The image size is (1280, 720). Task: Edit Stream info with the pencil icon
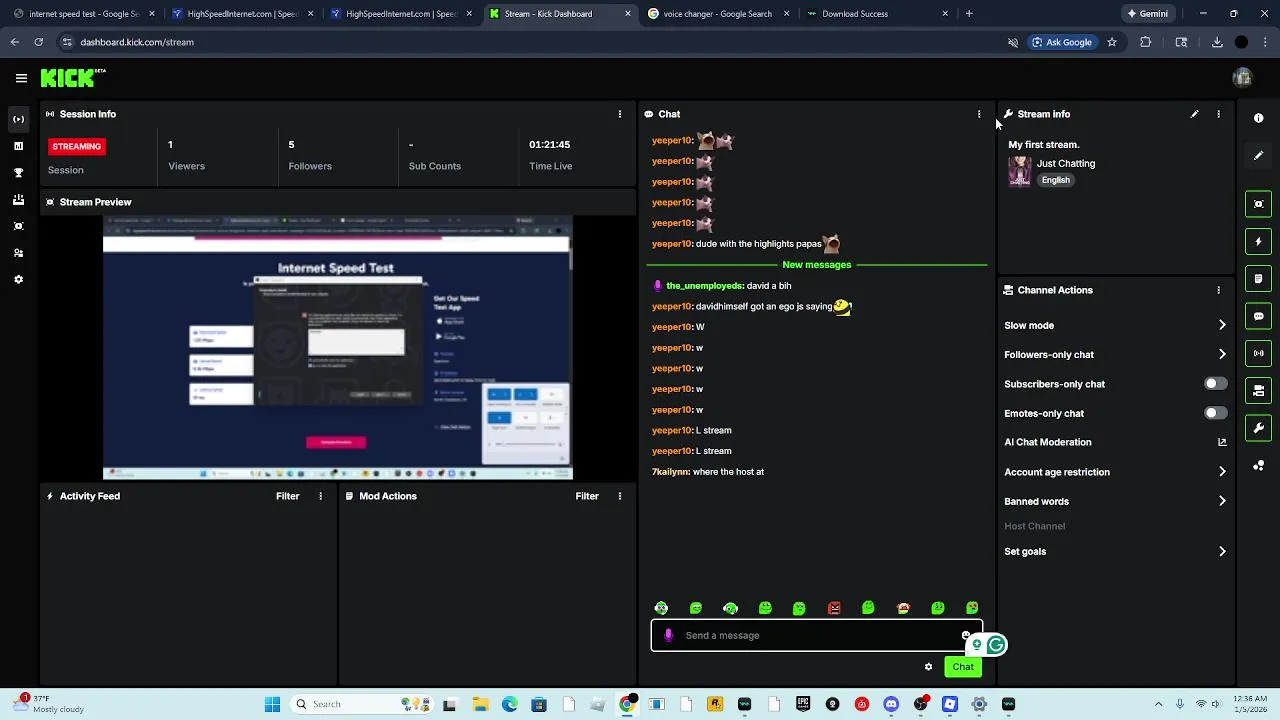[x=1194, y=114]
